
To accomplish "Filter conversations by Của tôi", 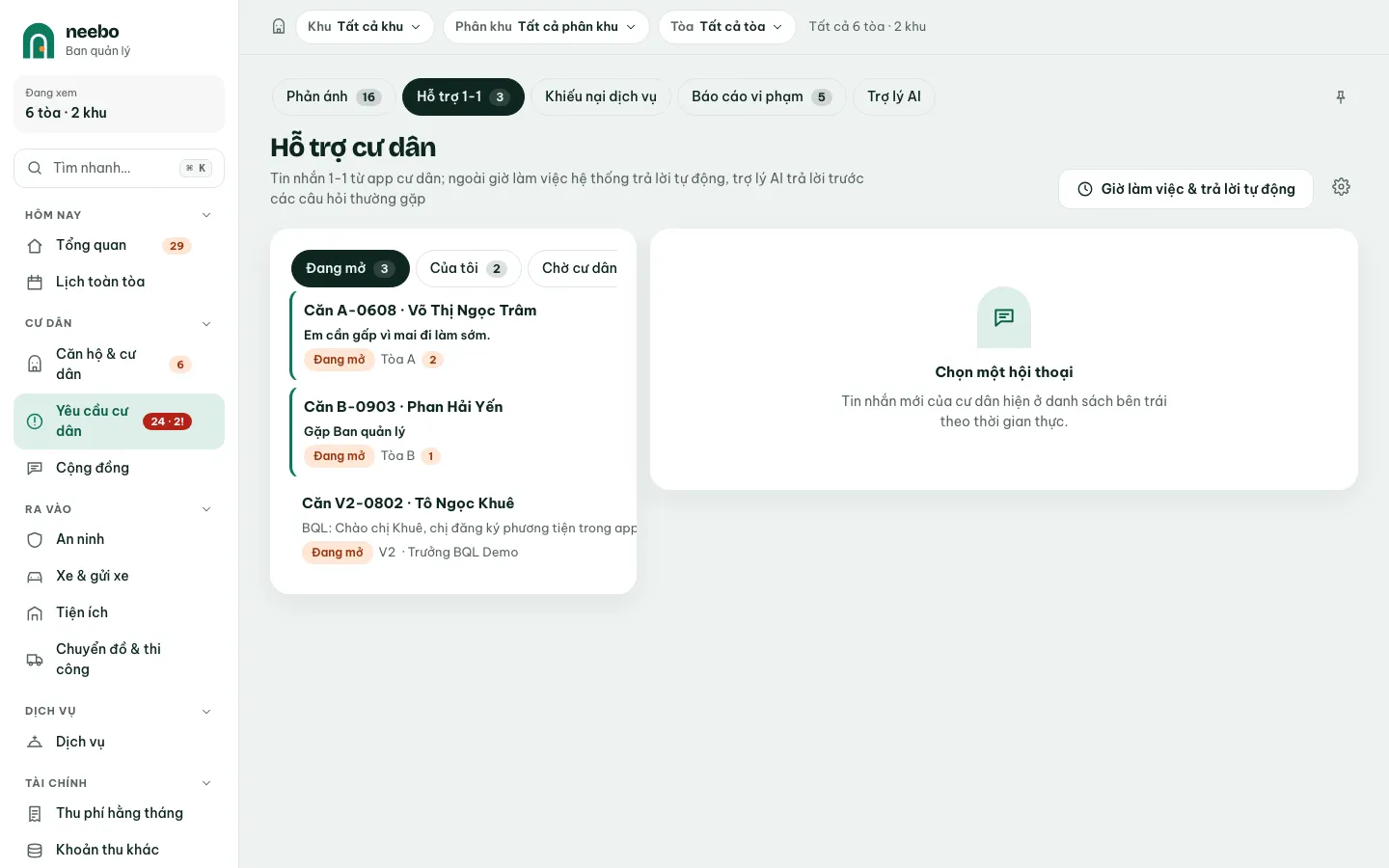I will 469,268.
